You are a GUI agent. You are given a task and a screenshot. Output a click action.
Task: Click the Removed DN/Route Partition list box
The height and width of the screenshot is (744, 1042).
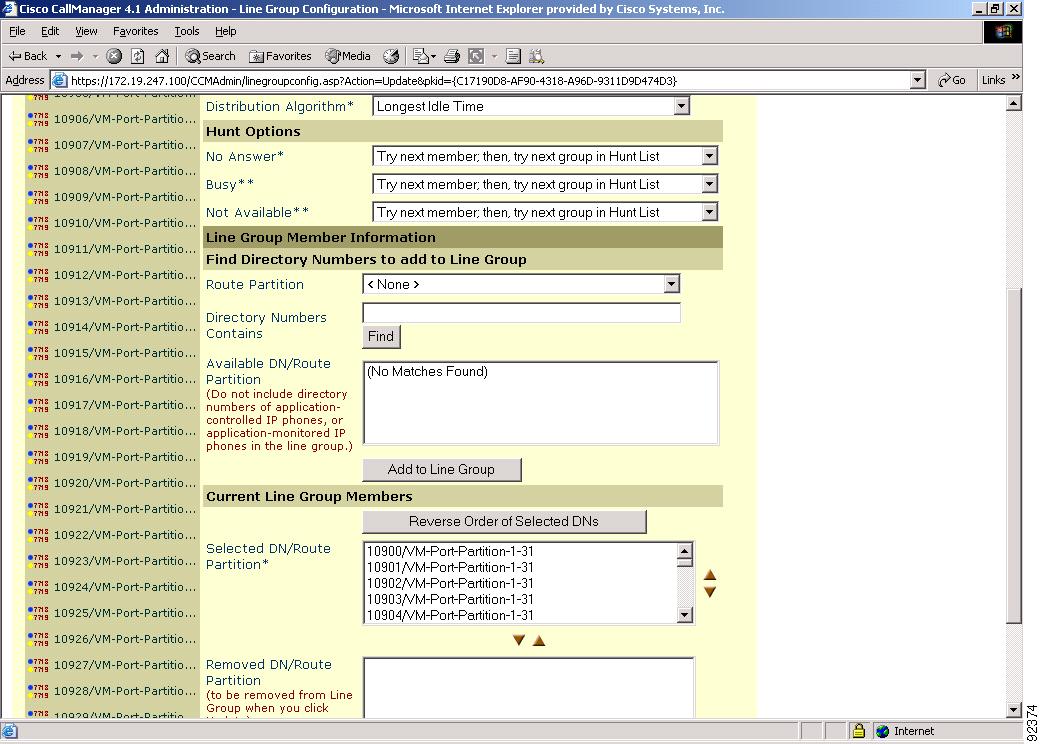click(x=528, y=688)
